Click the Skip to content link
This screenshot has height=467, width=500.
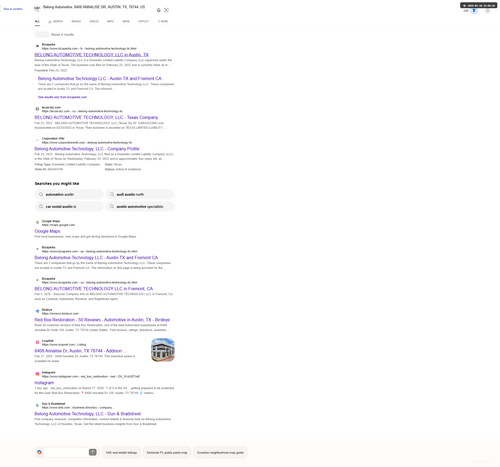coord(13,9)
